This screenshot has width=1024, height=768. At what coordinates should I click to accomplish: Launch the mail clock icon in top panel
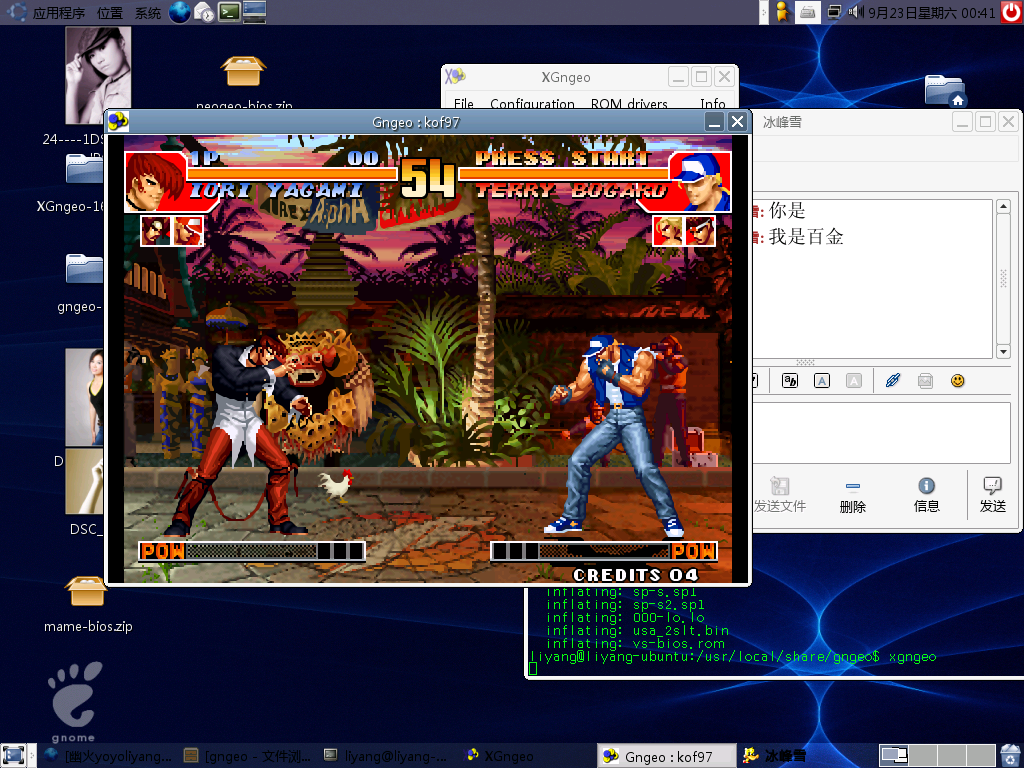[x=204, y=12]
